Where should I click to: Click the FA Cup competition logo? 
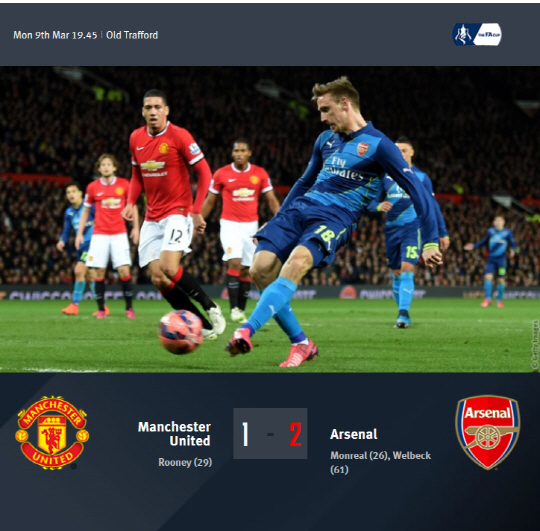pos(477,34)
